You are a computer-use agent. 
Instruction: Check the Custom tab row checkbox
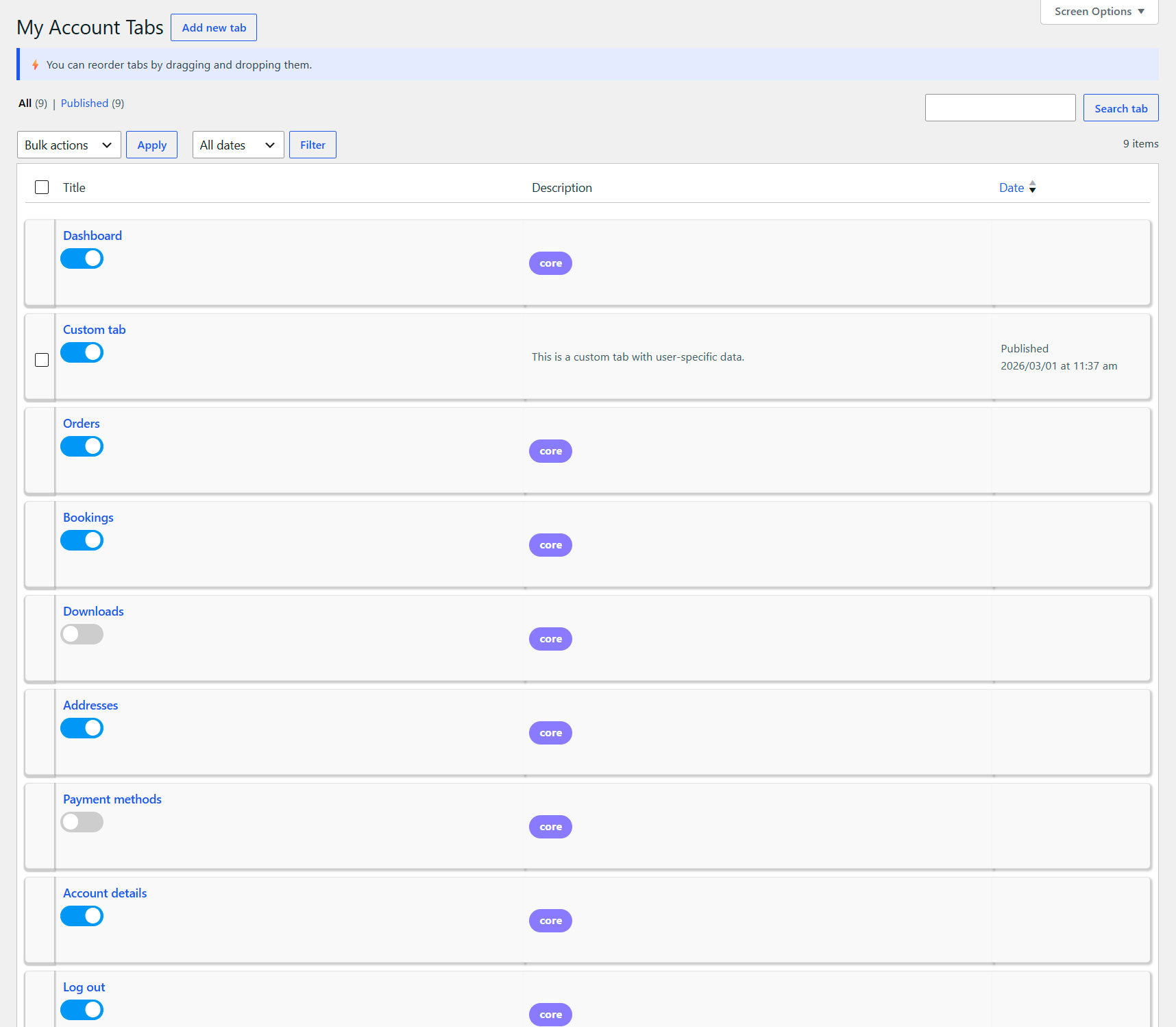point(42,360)
